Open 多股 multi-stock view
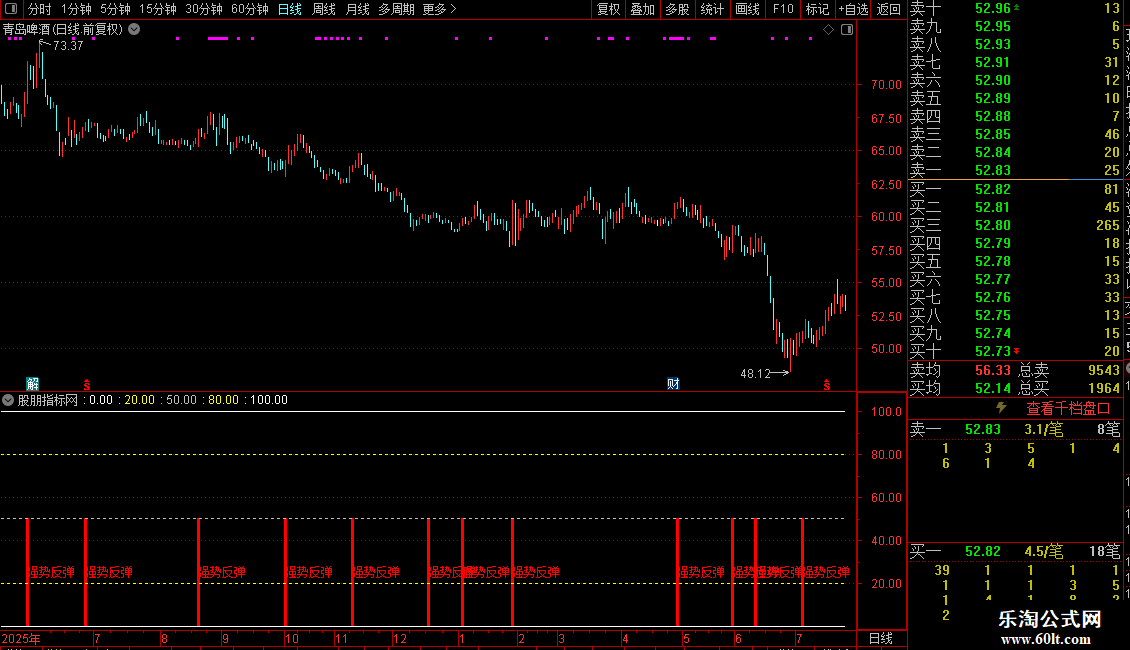Image resolution: width=1130 pixels, height=650 pixels. pos(677,9)
